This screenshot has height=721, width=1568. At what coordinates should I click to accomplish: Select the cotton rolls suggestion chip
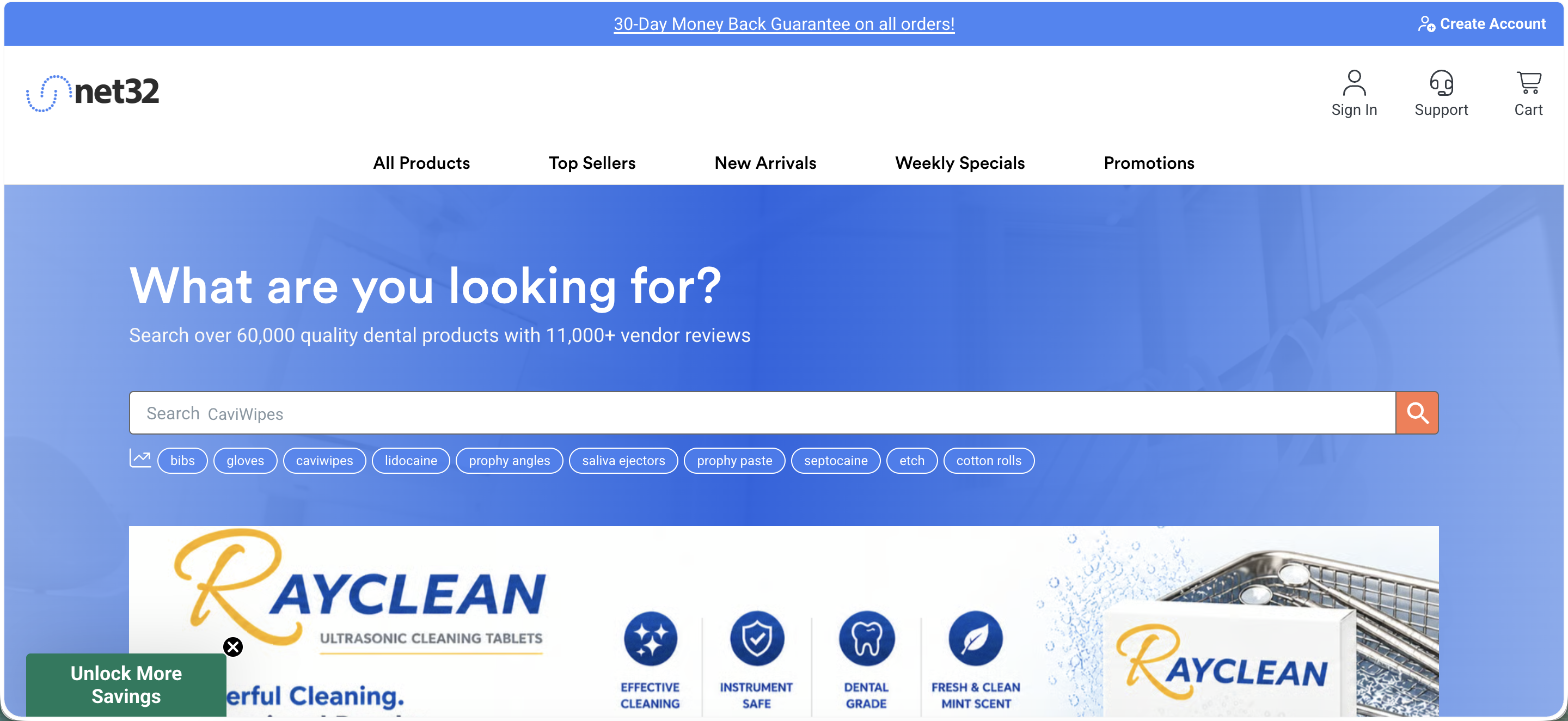tap(989, 460)
